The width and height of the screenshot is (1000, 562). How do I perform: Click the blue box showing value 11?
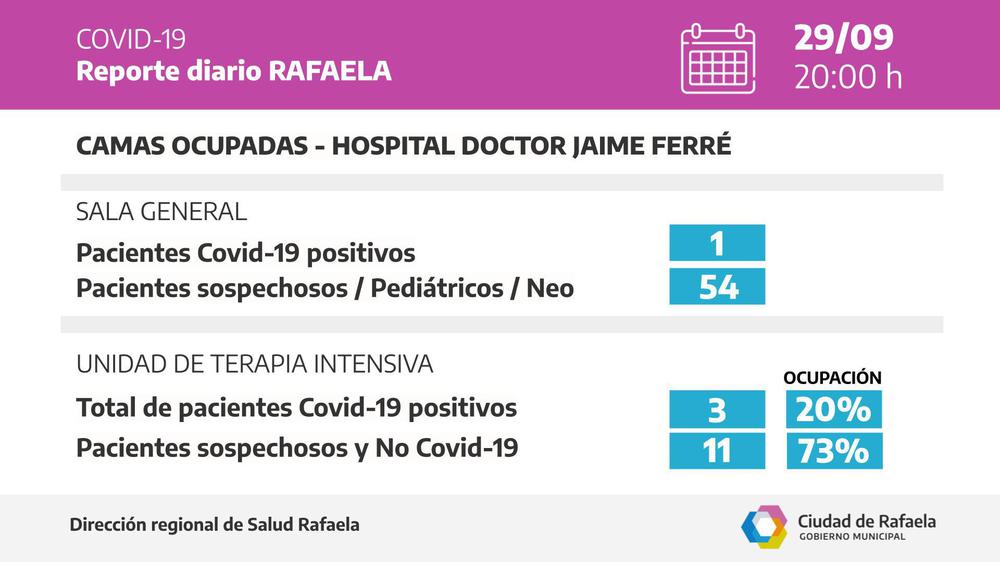[x=717, y=451]
